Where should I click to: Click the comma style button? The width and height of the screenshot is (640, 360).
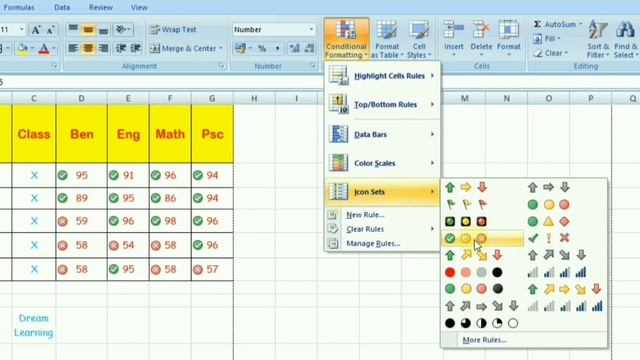coord(278,49)
